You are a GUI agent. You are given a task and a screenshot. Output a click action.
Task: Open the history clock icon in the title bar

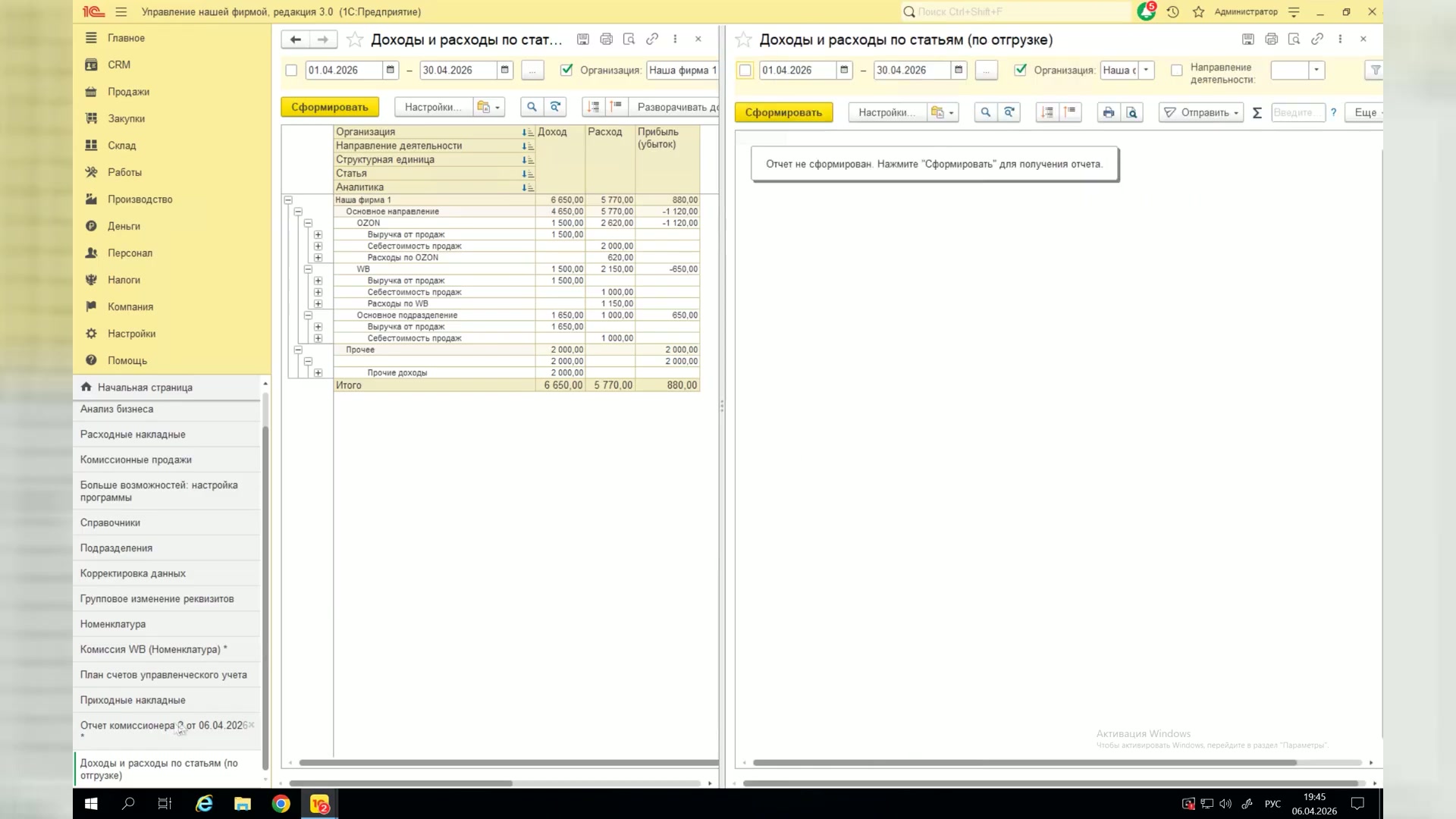[x=1173, y=12]
